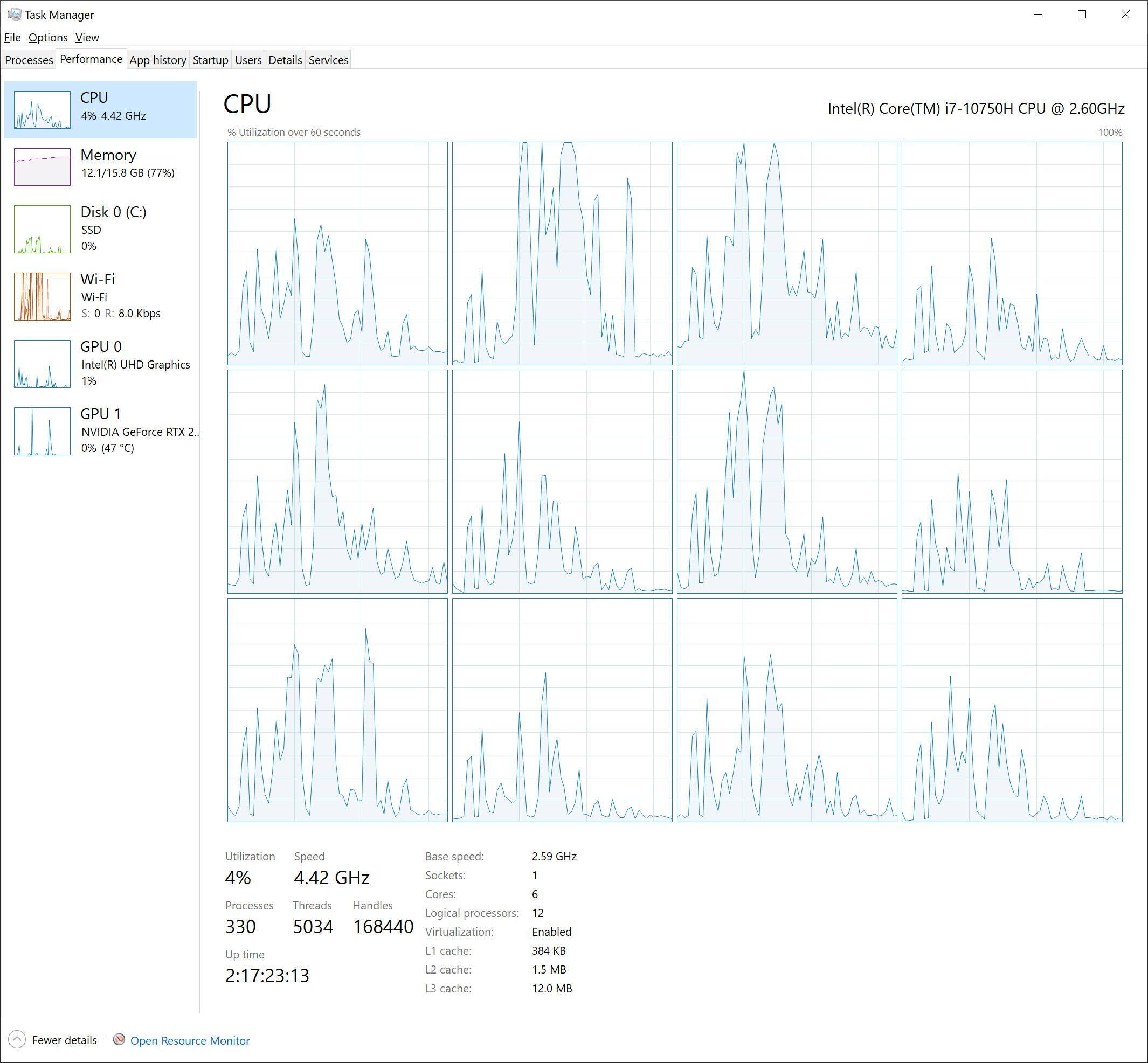This screenshot has height=1063, width=1148.
Task: Open Disk 0 (C:) performance entry
Action: click(113, 212)
